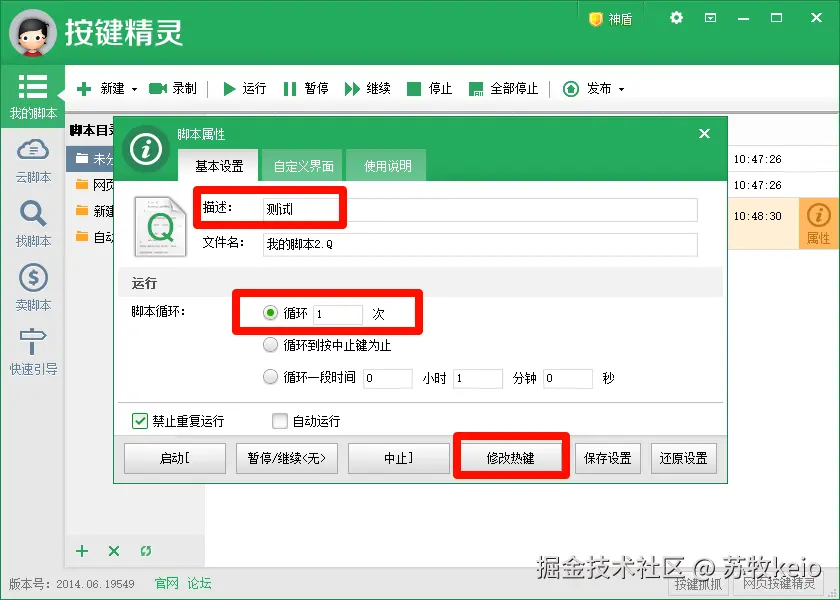
Task: Click the 小时 hours input field
Action: (x=388, y=378)
